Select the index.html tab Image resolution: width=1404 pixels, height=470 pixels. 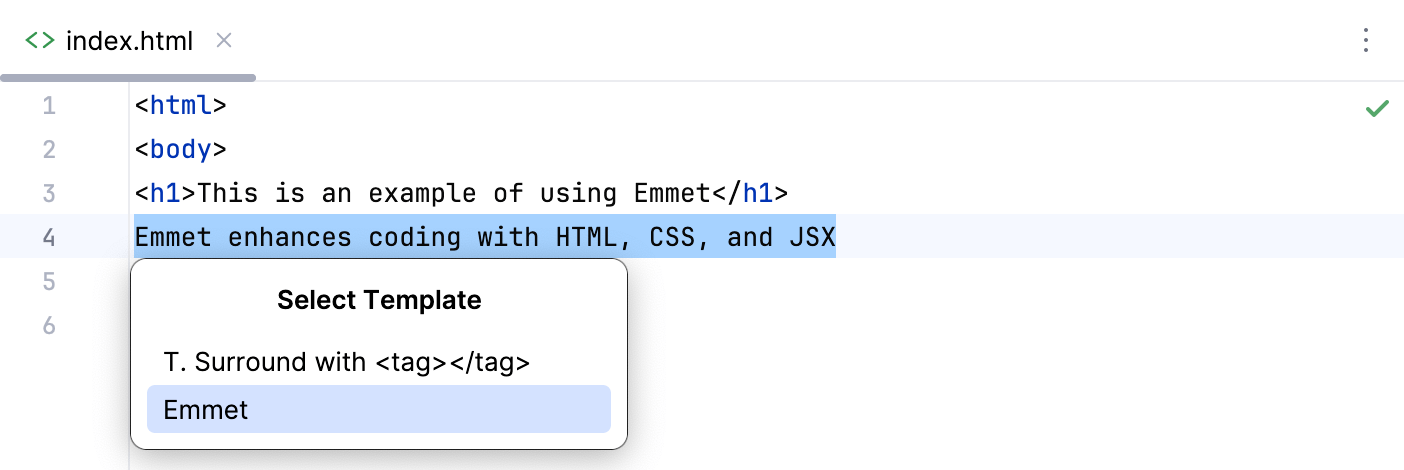(129, 41)
